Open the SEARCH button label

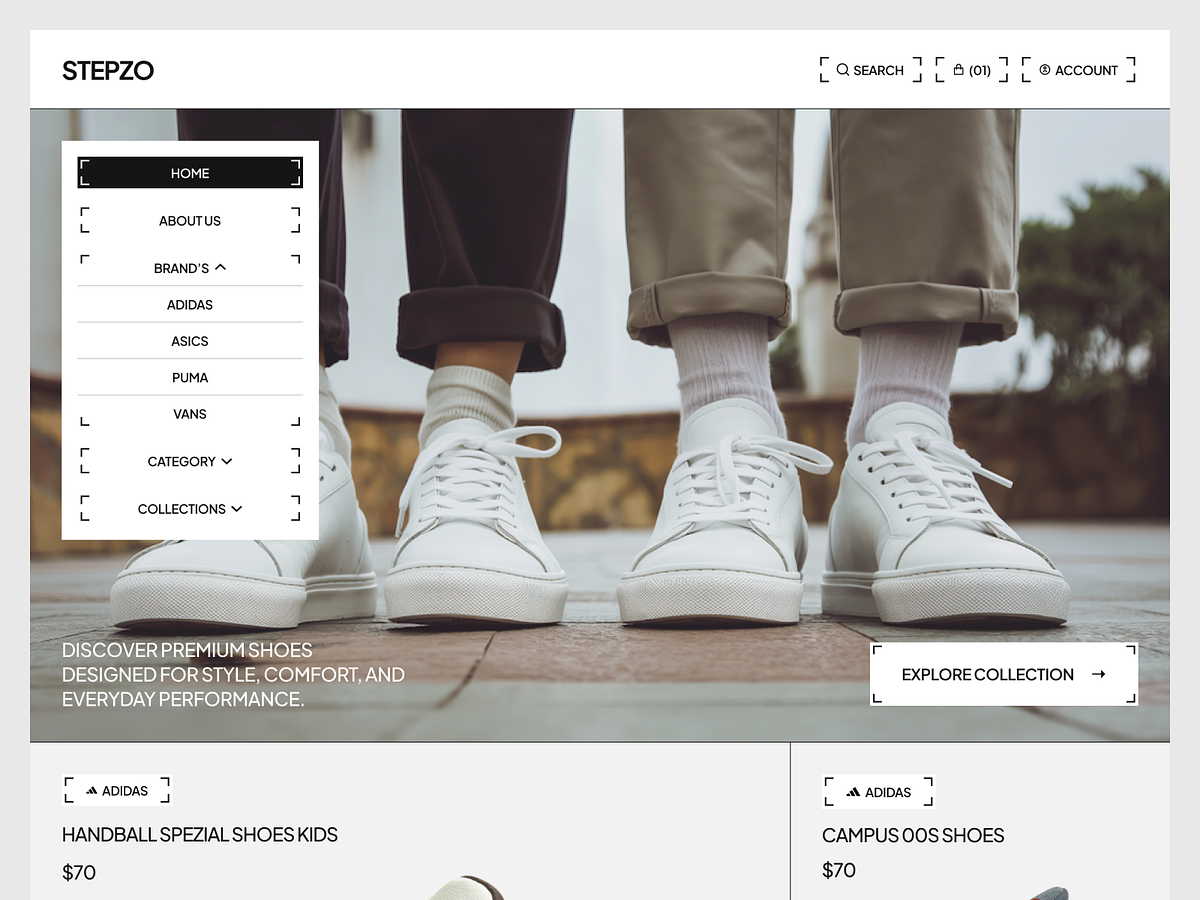(879, 70)
